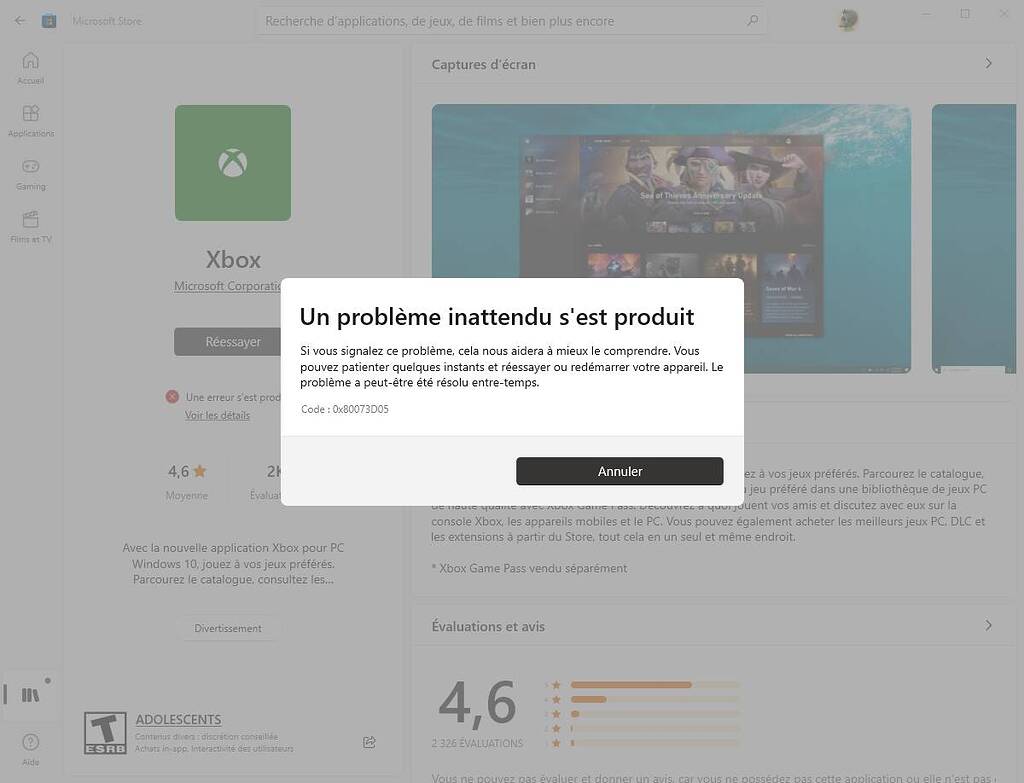This screenshot has height=783, width=1024.
Task: Open Films et TV section
Action: [31, 226]
